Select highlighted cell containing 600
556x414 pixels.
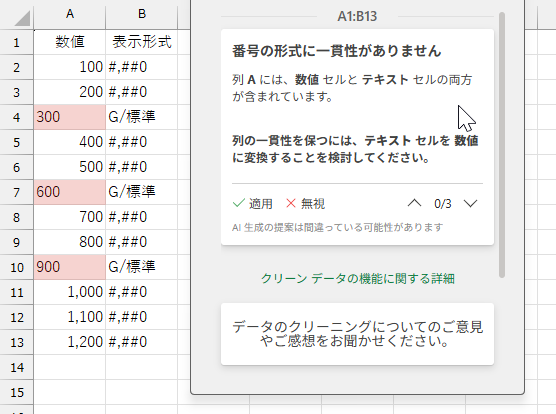pyautogui.click(x=70, y=192)
